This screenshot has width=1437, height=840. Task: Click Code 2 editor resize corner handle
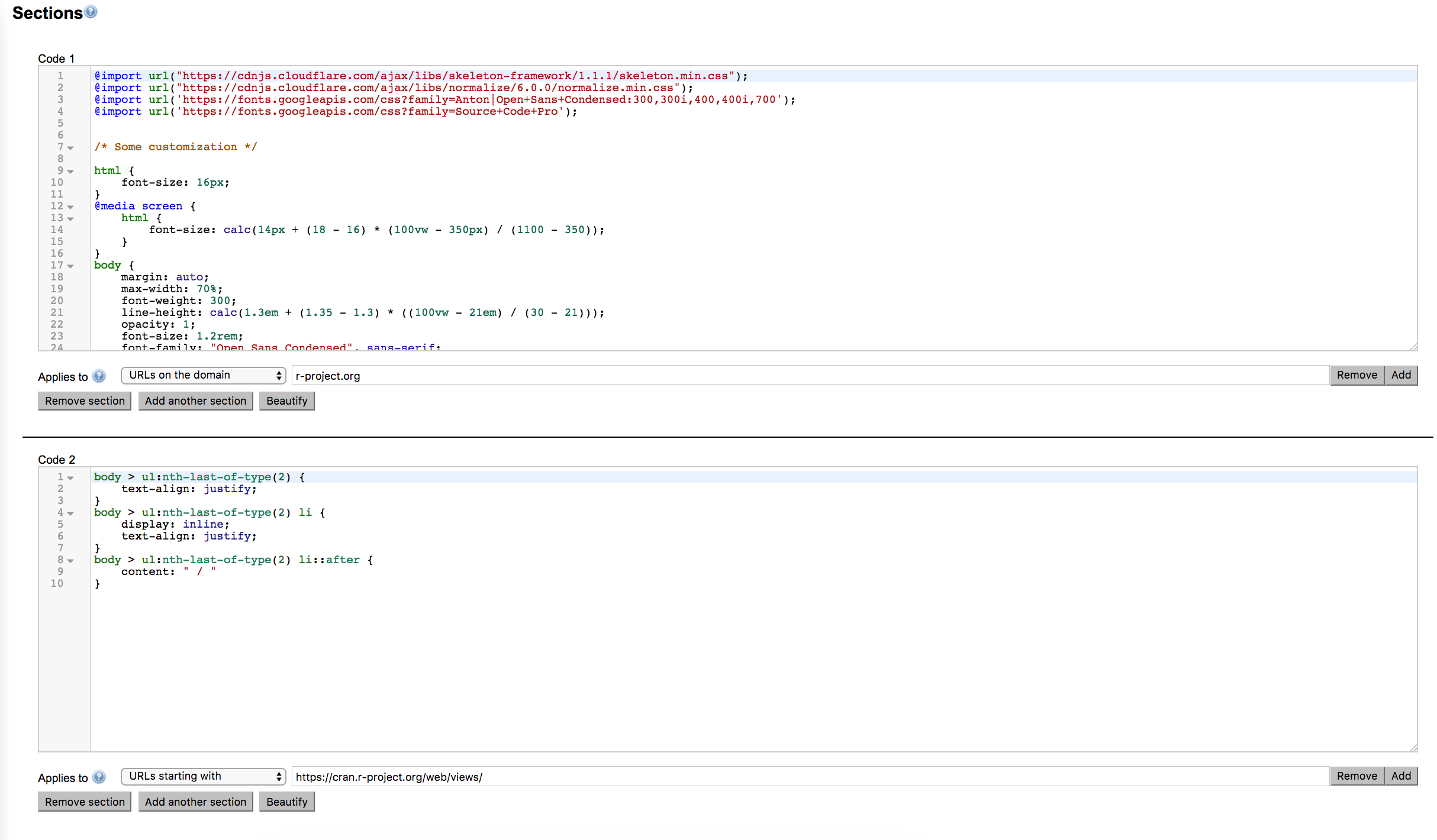tap(1413, 748)
